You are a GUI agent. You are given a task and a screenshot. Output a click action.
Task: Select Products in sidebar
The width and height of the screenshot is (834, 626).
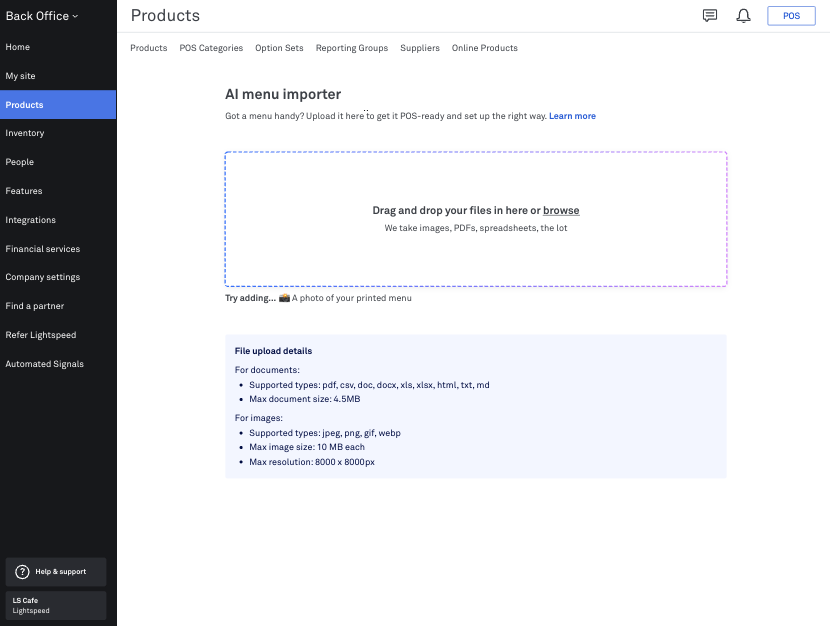coord(58,105)
